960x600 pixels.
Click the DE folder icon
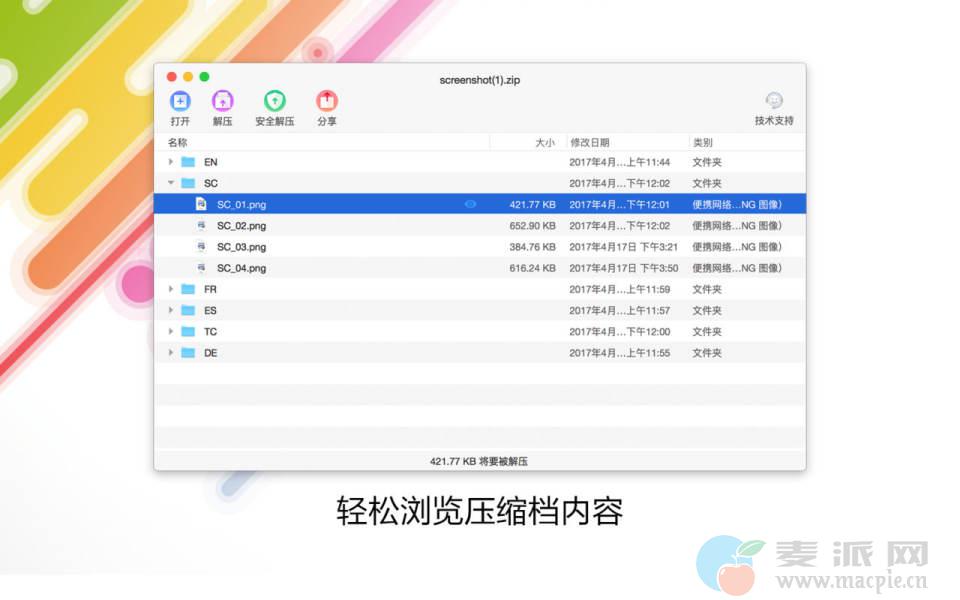[188, 353]
